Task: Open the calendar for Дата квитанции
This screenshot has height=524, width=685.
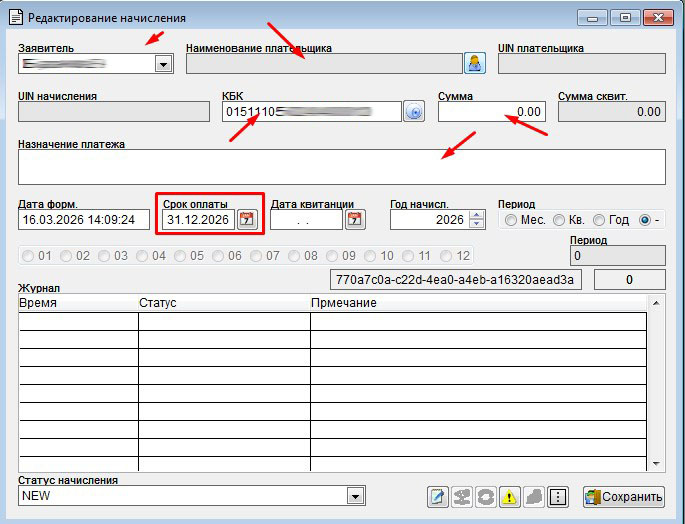Action: point(354,219)
